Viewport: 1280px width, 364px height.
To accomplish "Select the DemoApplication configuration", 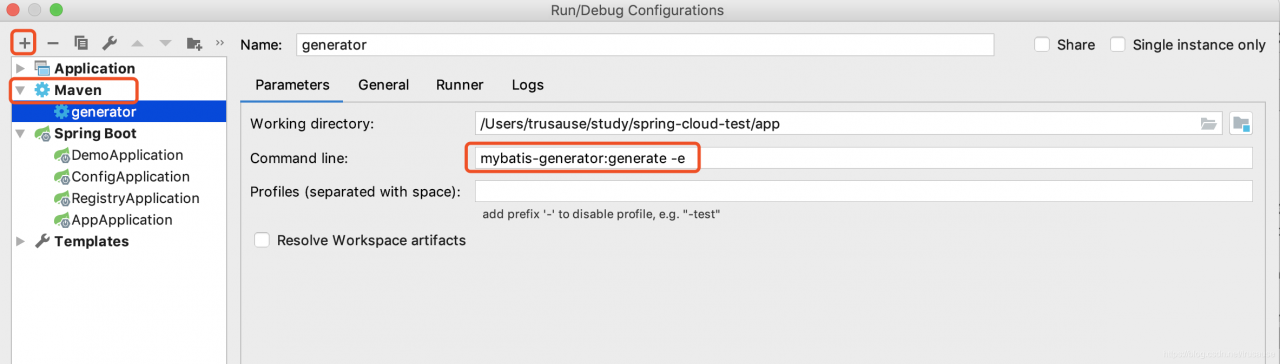I will (127, 155).
